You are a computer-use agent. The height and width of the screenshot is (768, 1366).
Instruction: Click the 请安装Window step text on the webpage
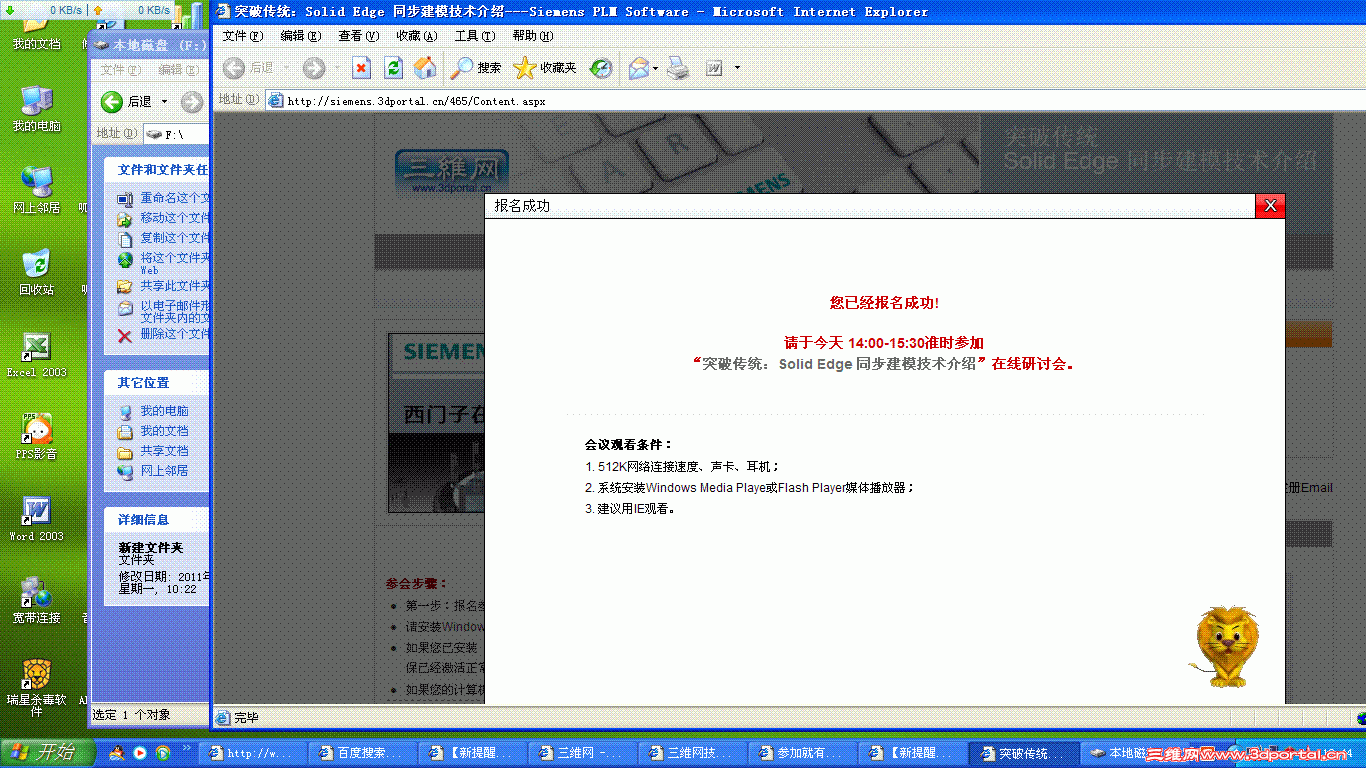click(x=444, y=627)
